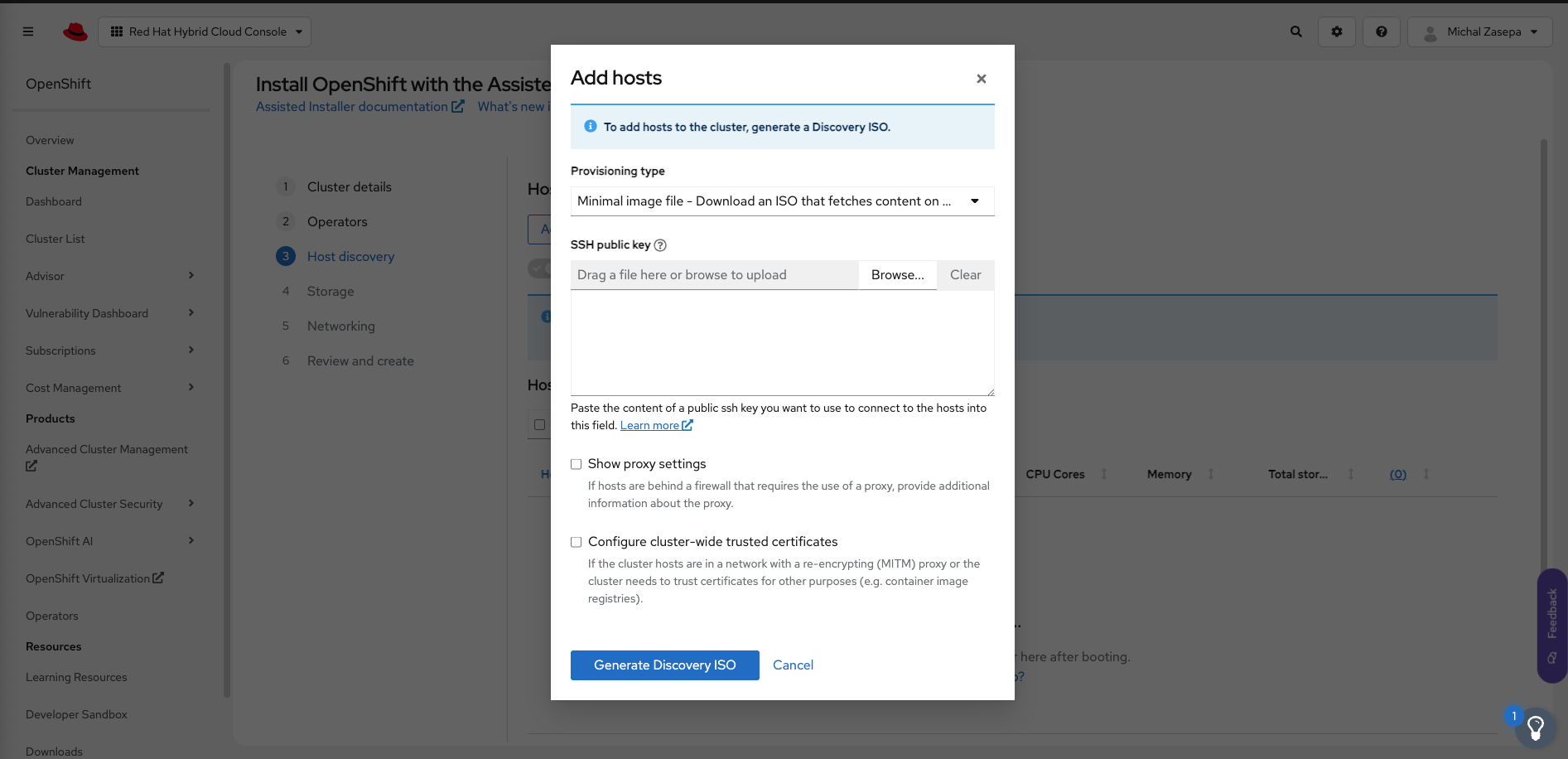Click the lightbulb notification icon
Viewport: 1568px width, 759px height.
1535,728
